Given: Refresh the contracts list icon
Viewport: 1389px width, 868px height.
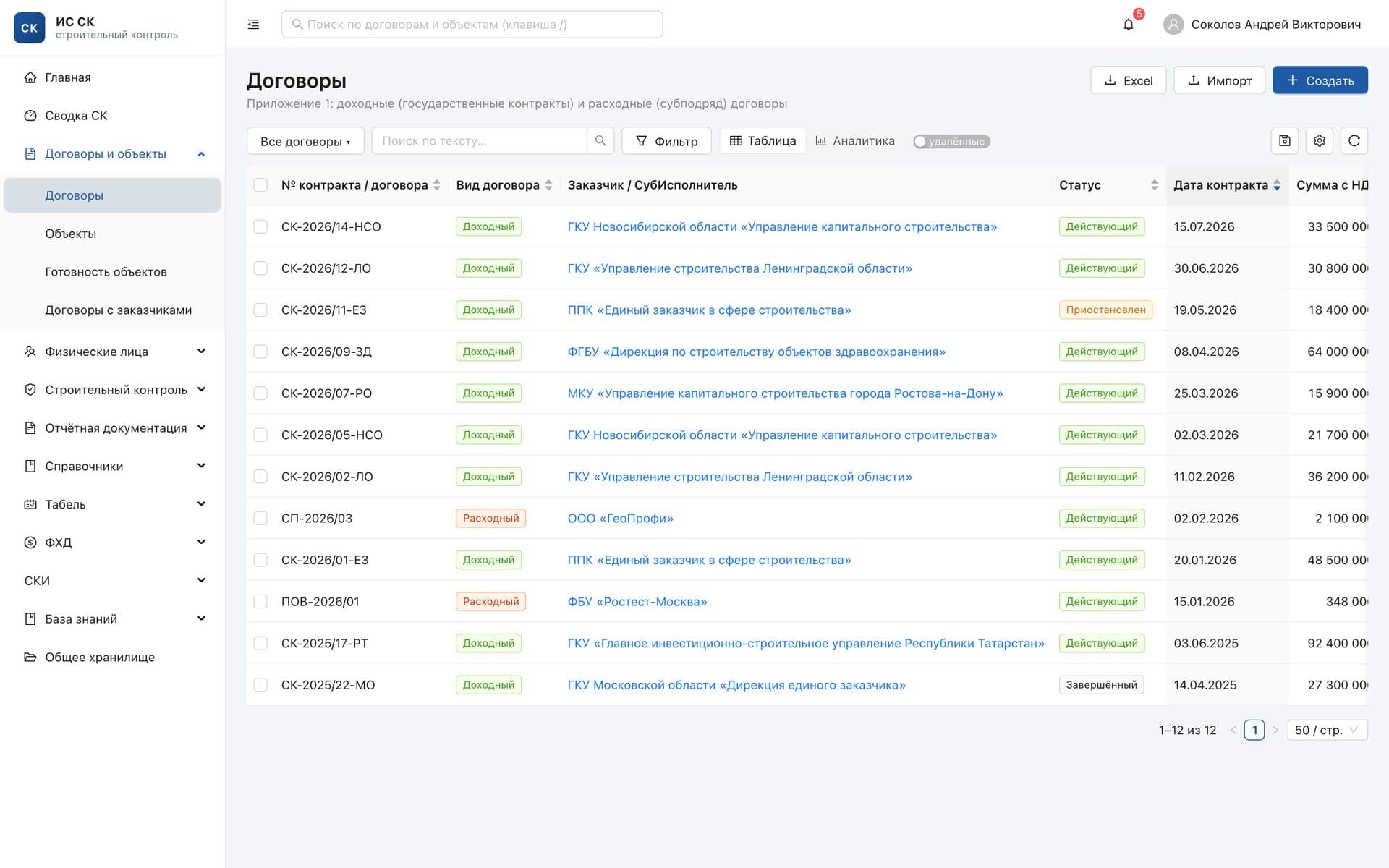Looking at the screenshot, I should point(1354,141).
